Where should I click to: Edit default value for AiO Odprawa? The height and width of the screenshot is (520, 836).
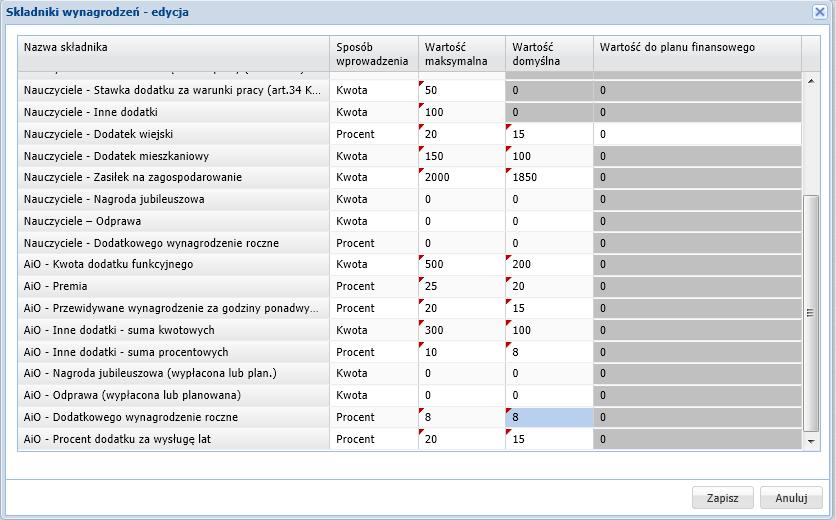[549, 395]
